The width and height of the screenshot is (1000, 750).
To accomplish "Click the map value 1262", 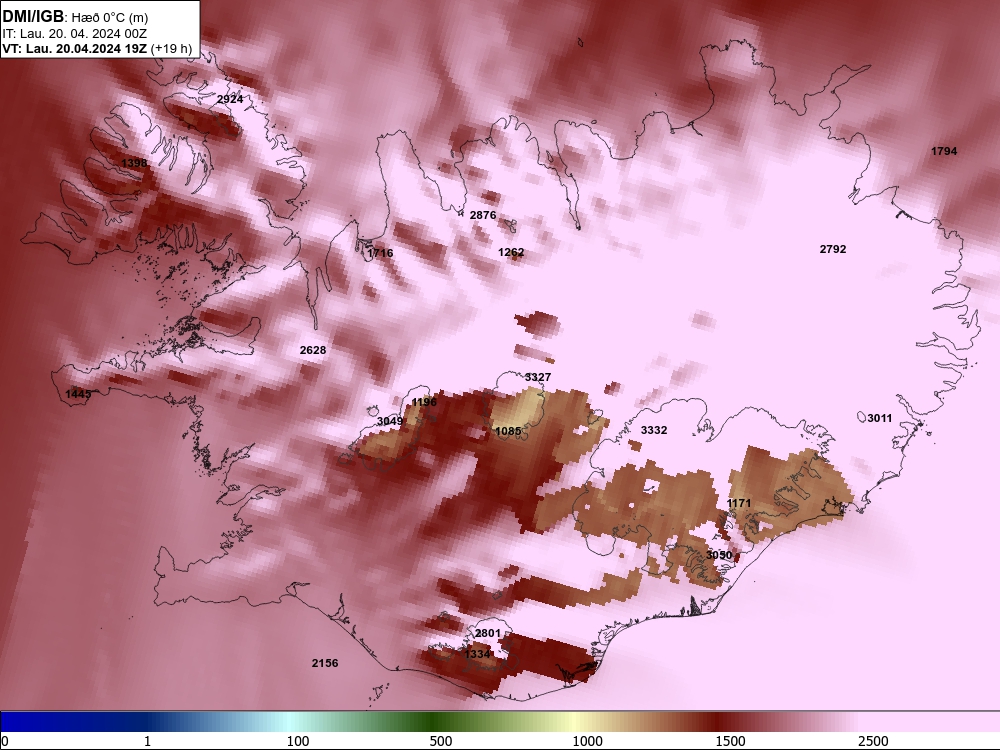I will point(511,252).
